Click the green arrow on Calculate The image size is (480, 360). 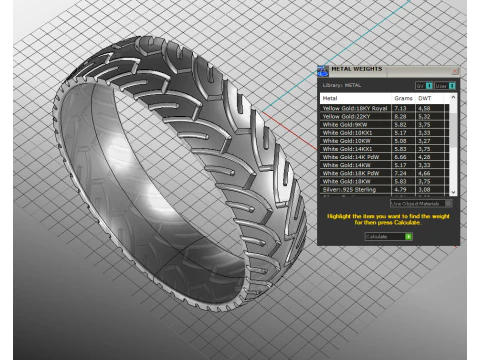coord(409,236)
